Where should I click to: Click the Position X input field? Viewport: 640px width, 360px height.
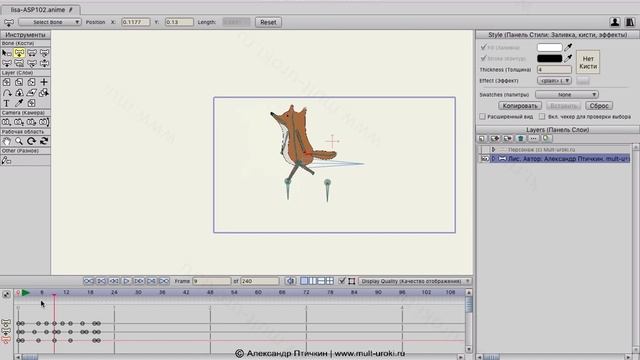pyautogui.click(x=136, y=22)
